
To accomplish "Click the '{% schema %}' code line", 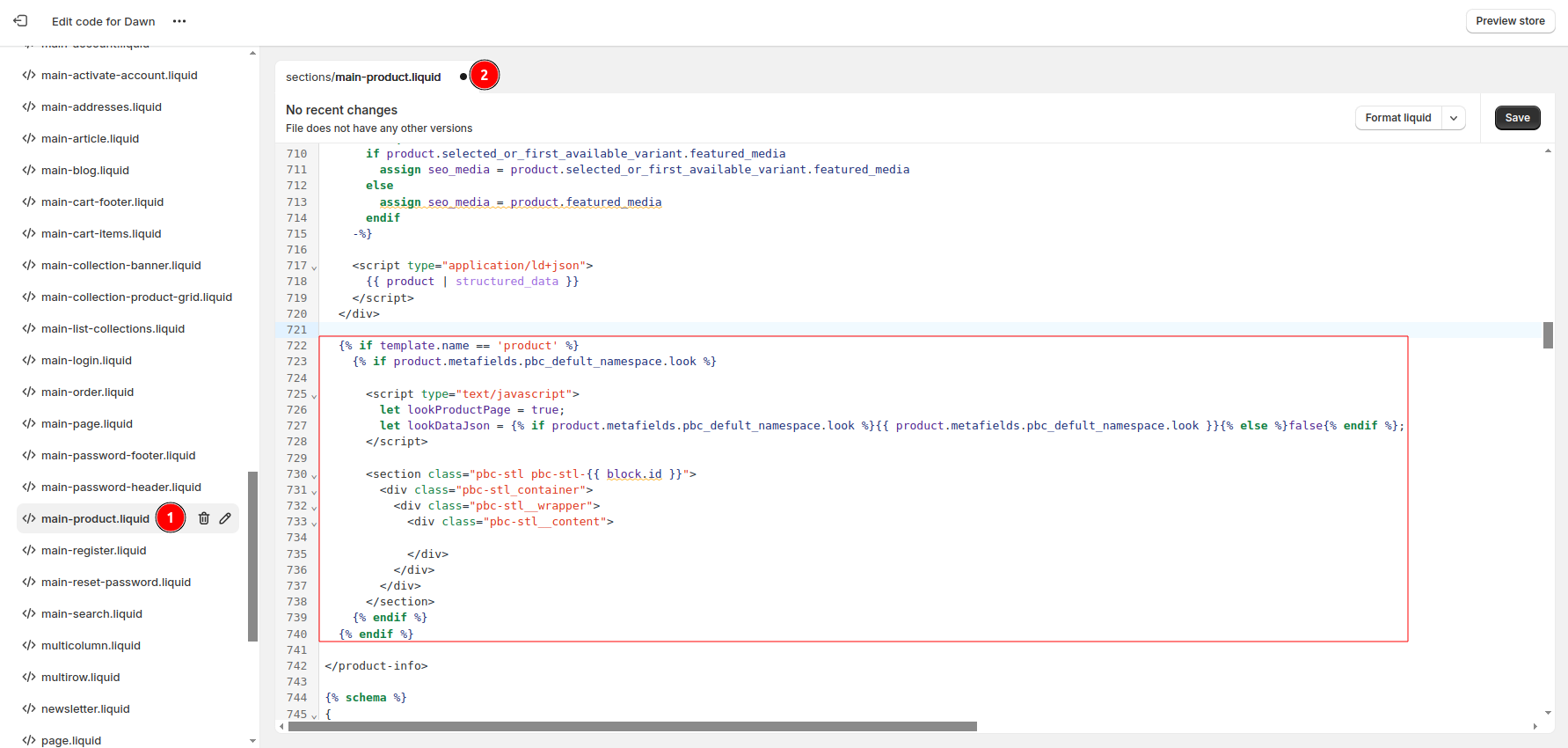I will [366, 698].
